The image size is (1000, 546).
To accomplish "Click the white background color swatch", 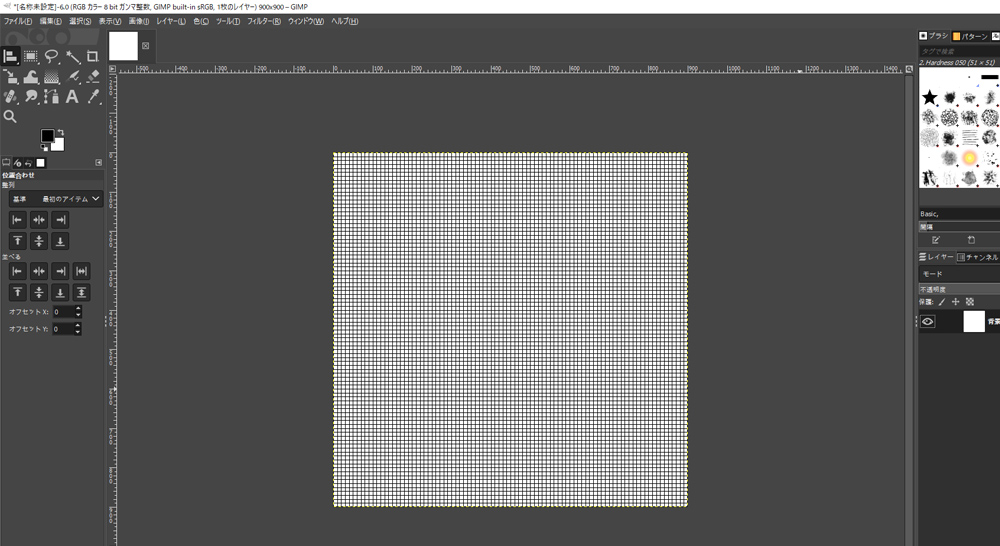I will [59, 145].
